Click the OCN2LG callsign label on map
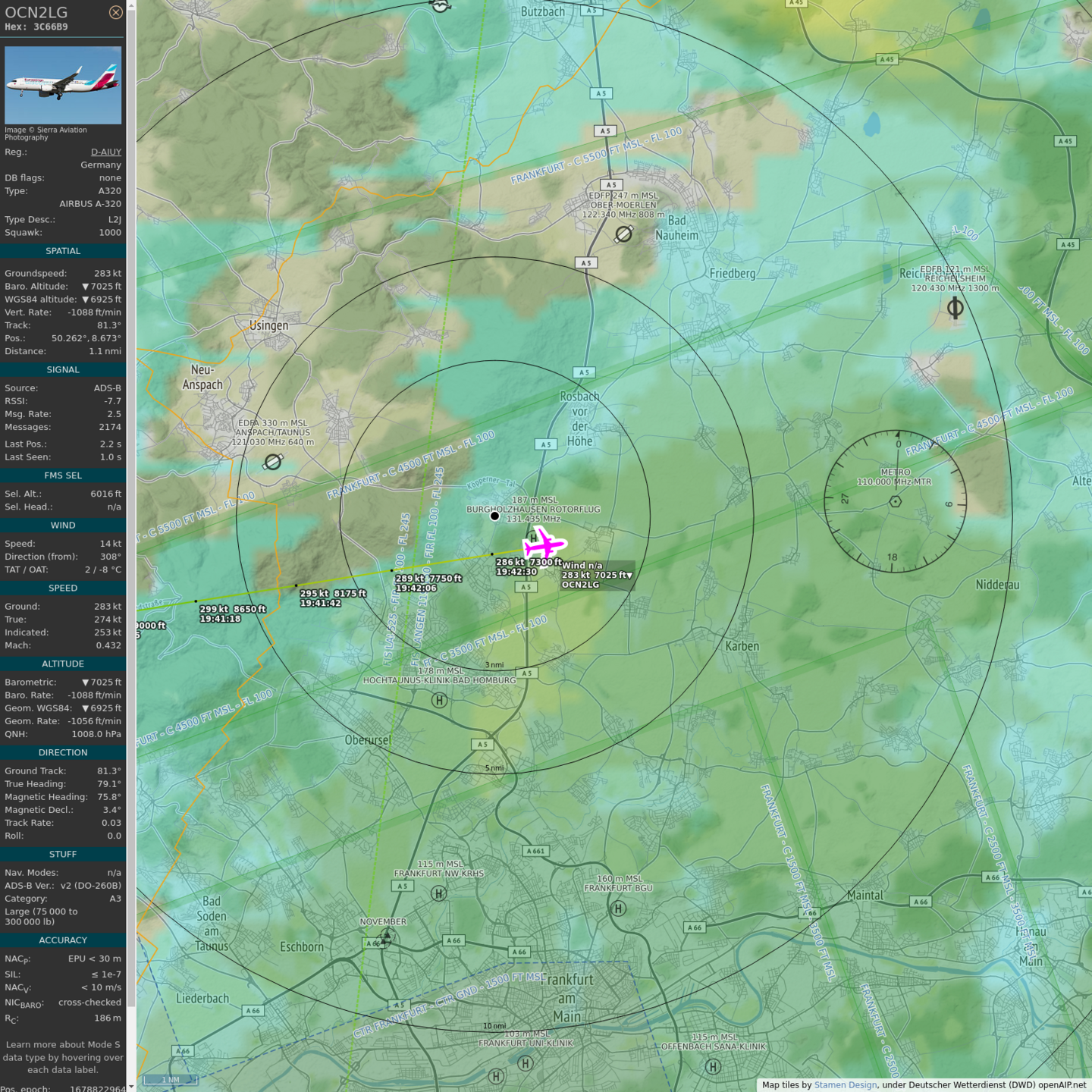 pos(580,585)
